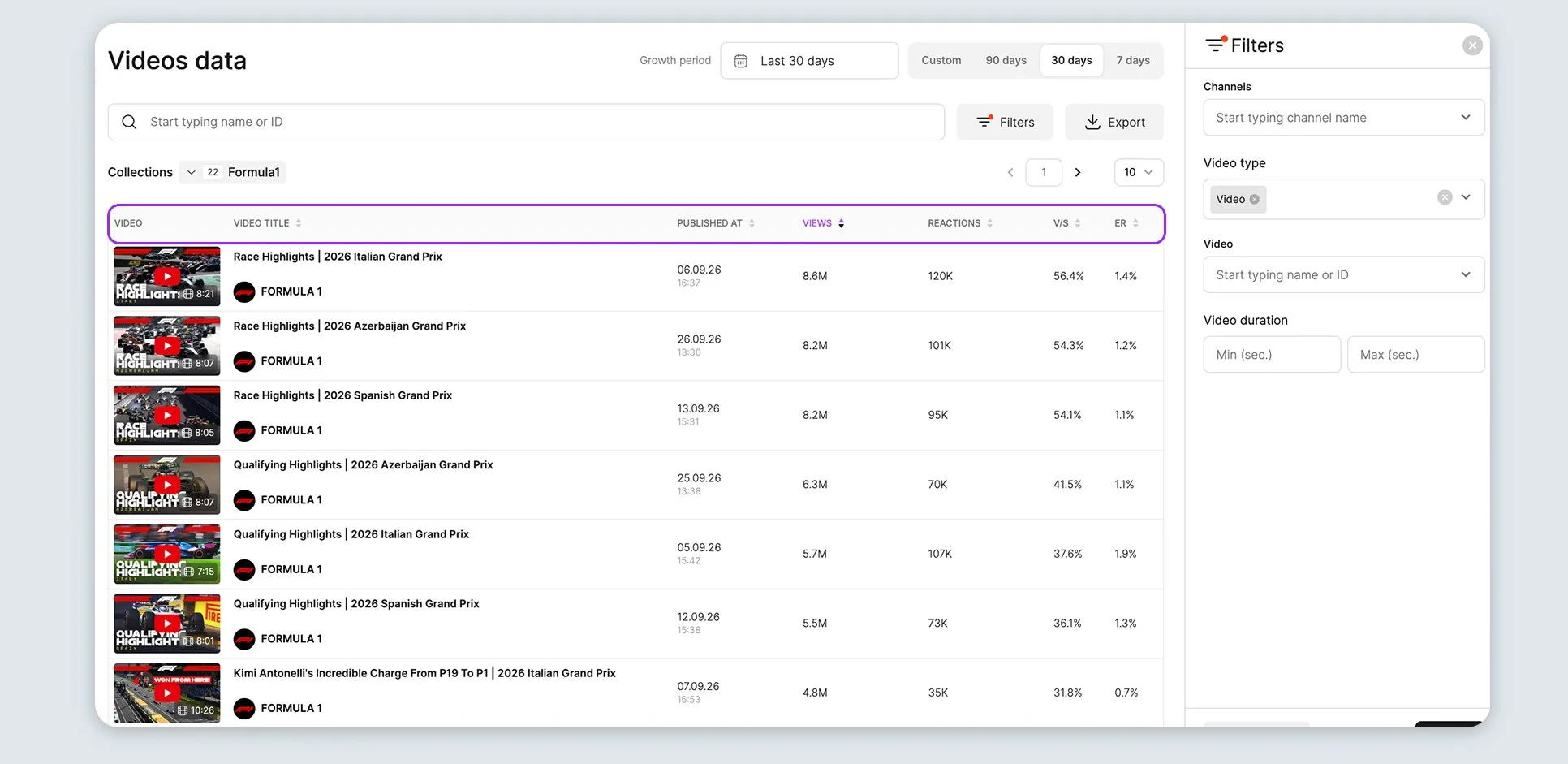Open the Filters button
The width and height of the screenshot is (1568, 764).
1005,122
